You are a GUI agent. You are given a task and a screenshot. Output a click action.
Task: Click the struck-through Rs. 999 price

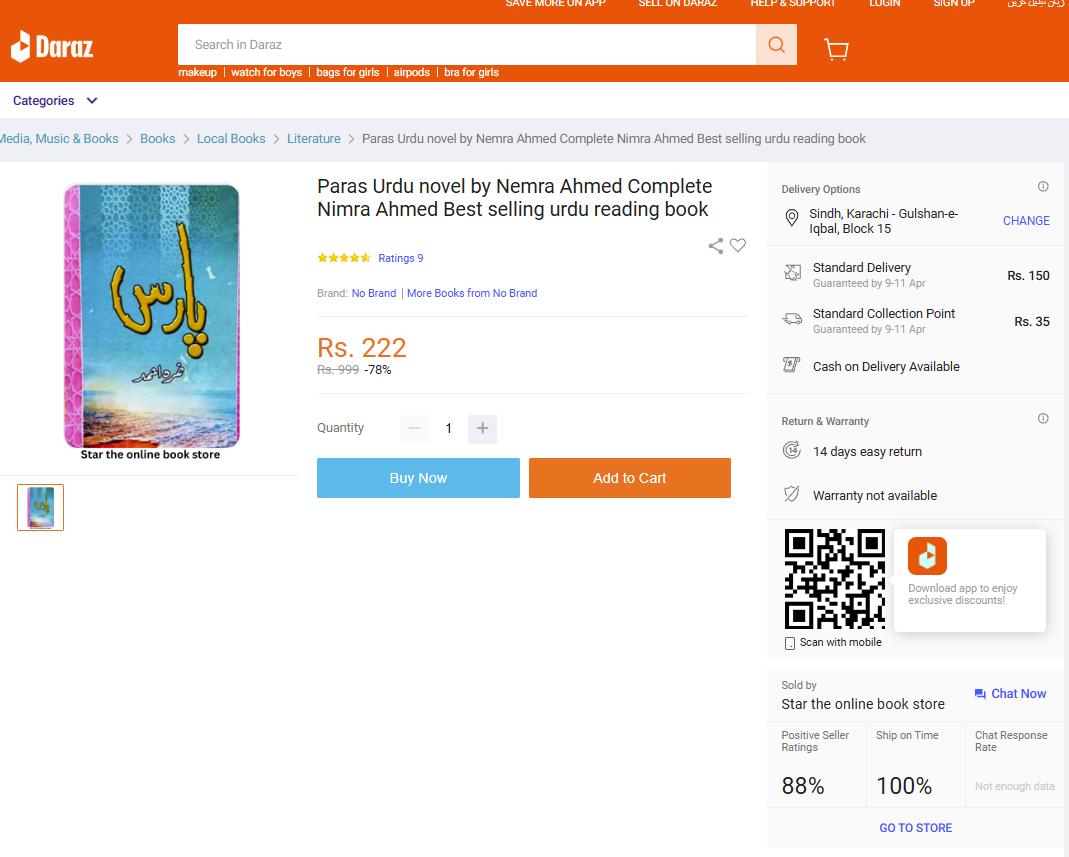pyautogui.click(x=337, y=370)
